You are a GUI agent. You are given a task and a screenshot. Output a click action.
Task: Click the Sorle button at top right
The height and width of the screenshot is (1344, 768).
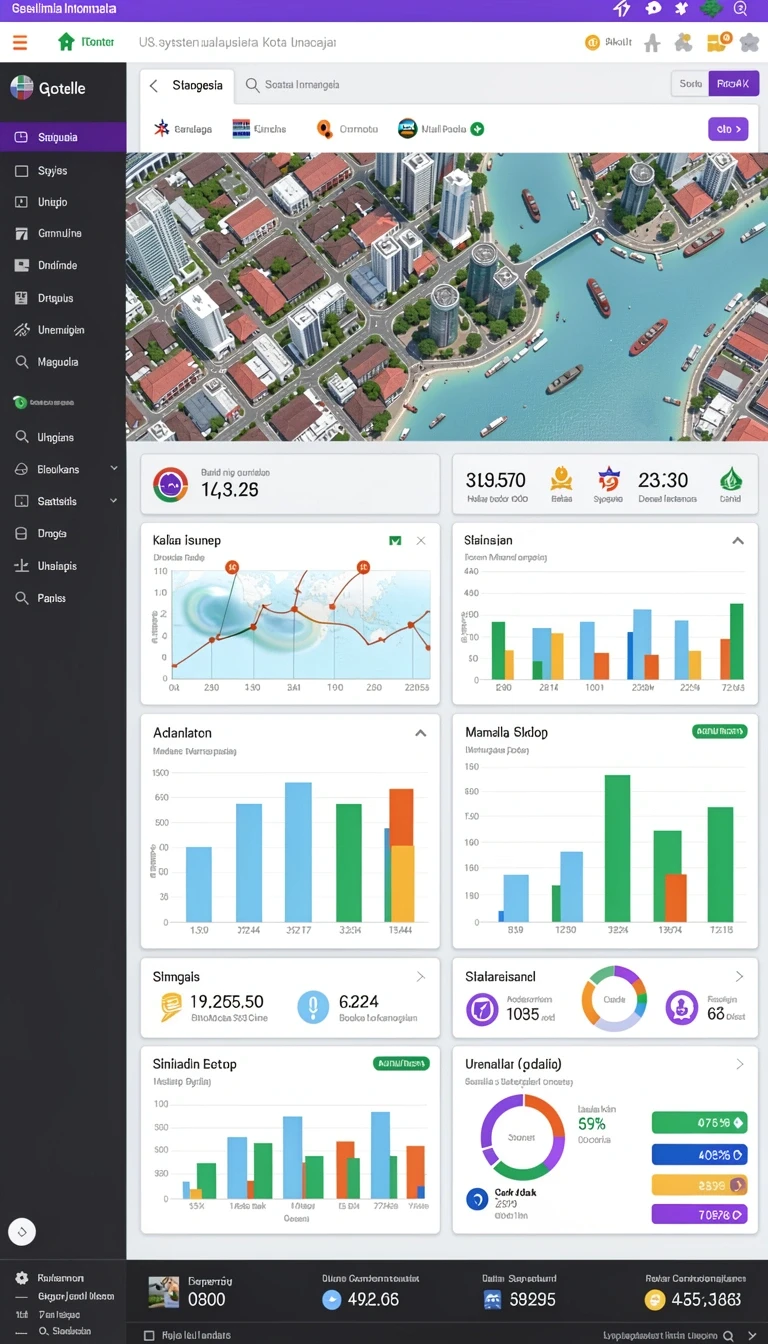tap(690, 84)
